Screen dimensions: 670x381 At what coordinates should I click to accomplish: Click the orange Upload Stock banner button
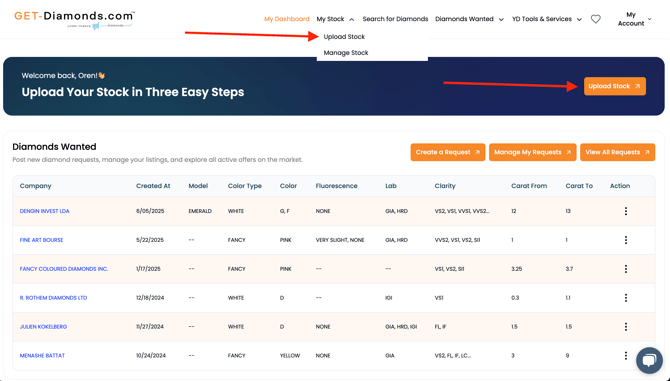614,86
